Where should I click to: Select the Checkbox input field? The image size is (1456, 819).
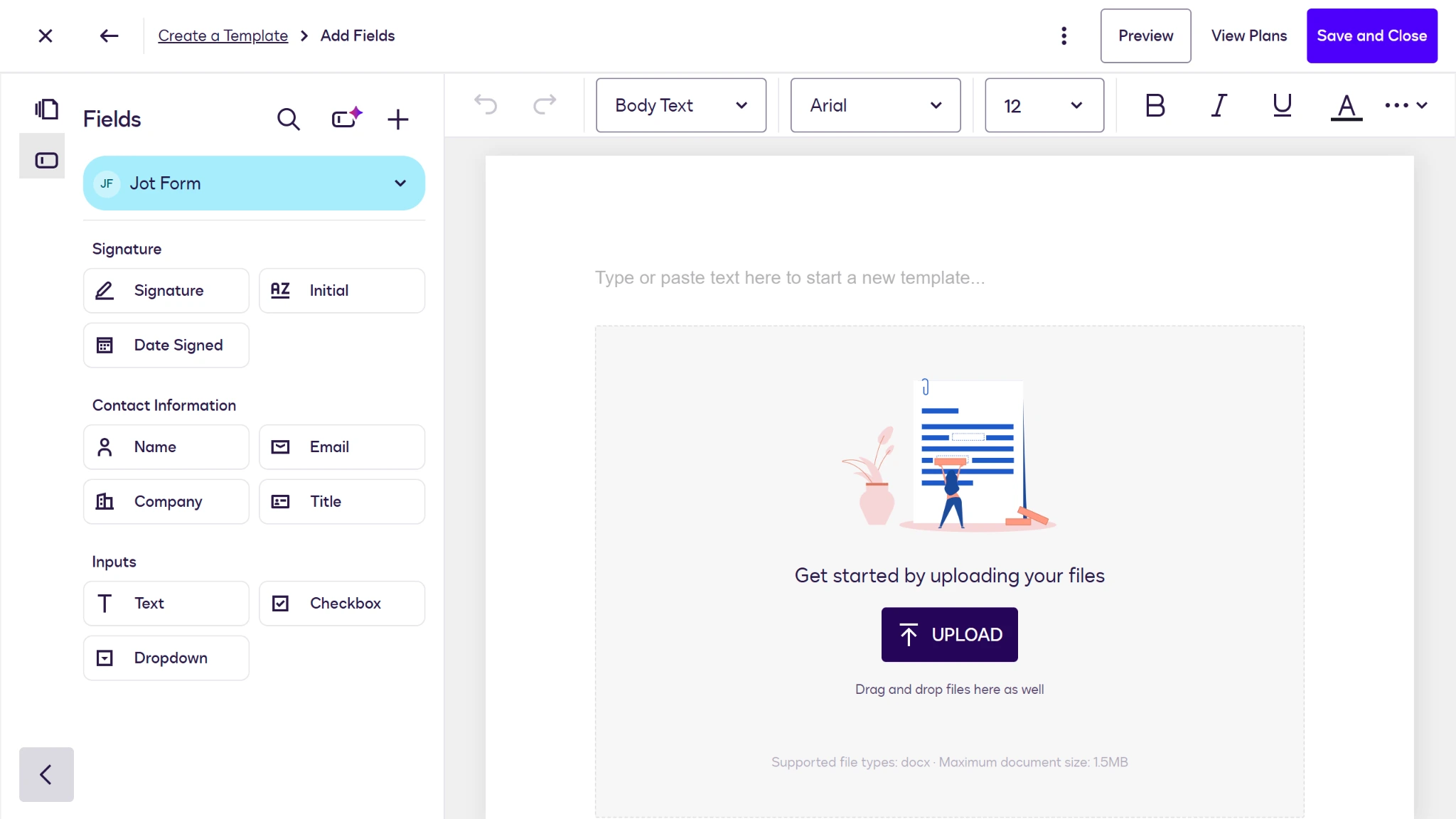(341, 603)
